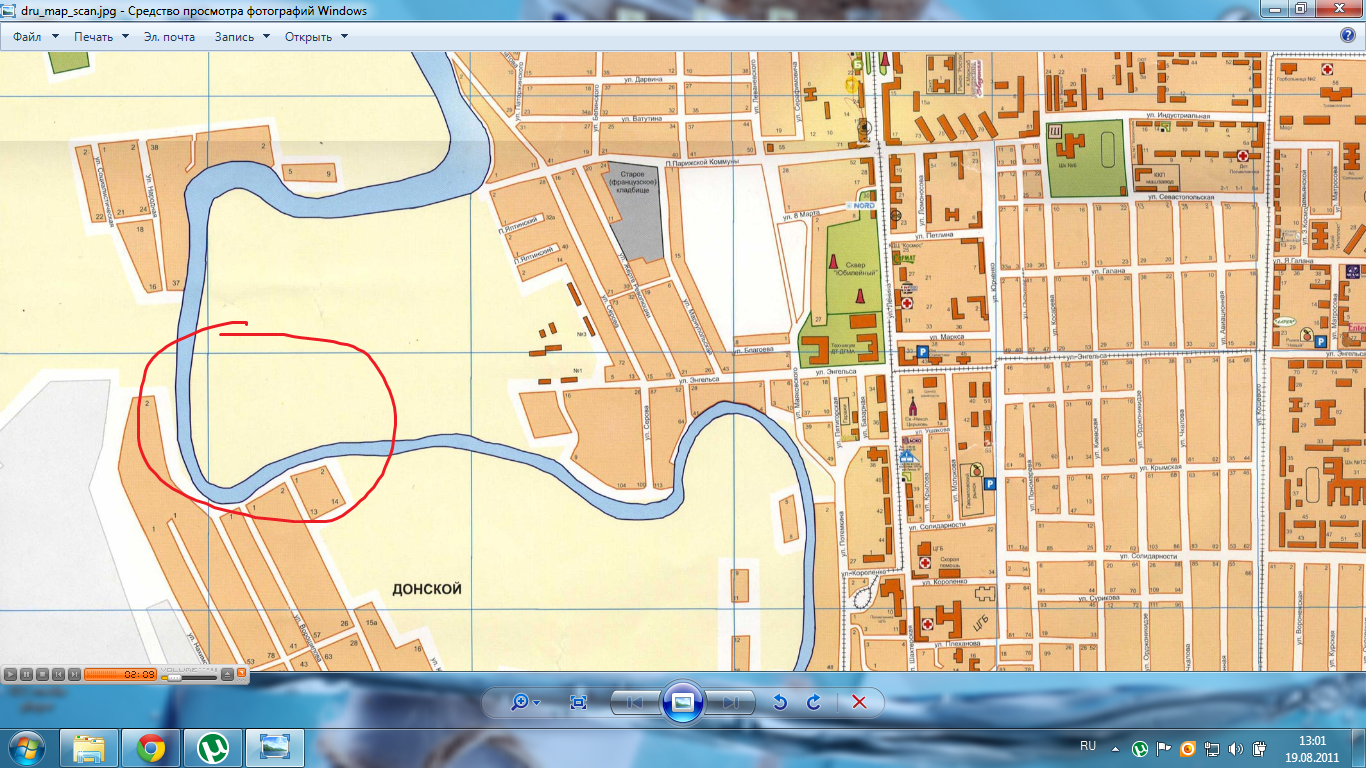Screen dimensions: 1366x768
Task: Click the Эл. почта menu item
Action: pyautogui.click(x=169, y=36)
